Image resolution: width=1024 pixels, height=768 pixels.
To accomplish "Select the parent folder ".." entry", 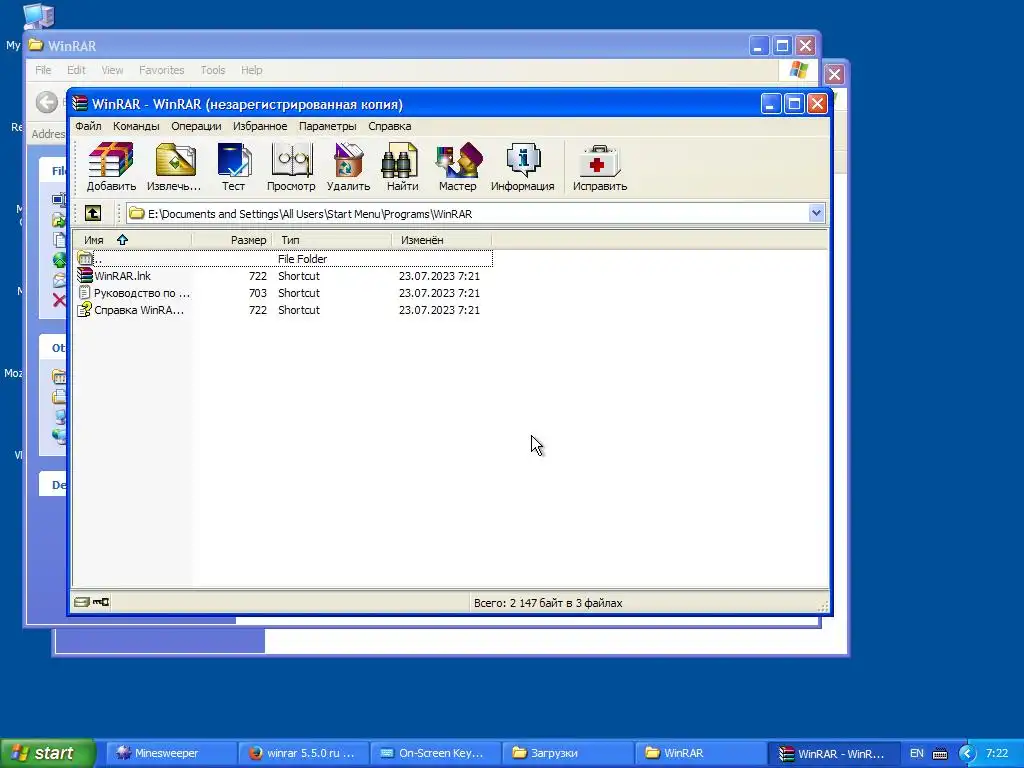I will point(283,259).
